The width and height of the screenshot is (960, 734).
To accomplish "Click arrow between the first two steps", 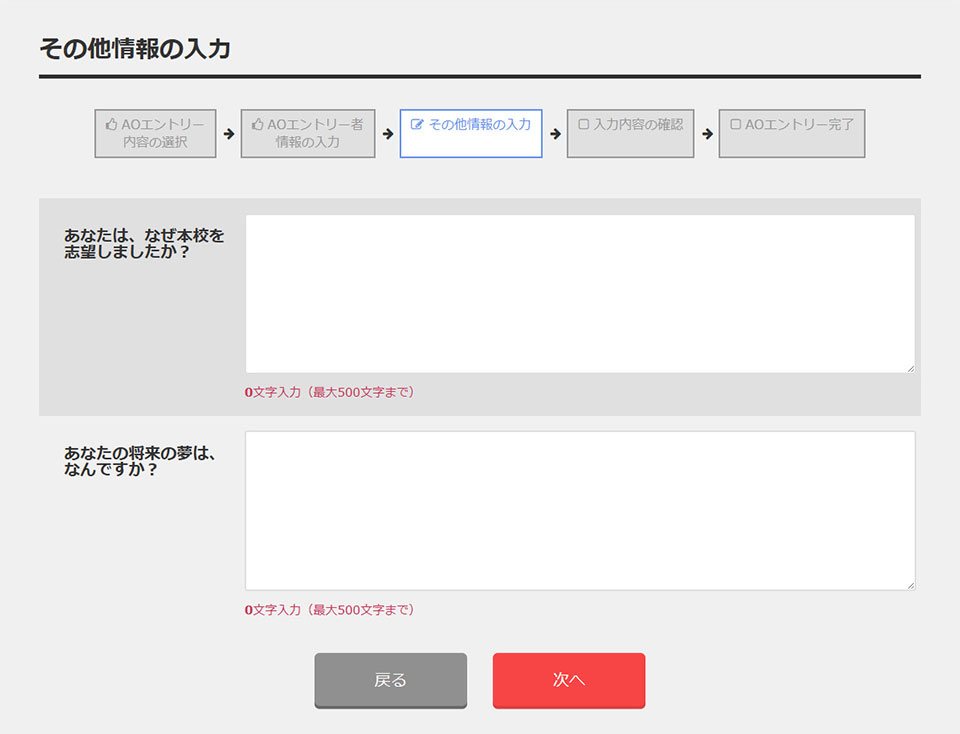I will point(229,134).
